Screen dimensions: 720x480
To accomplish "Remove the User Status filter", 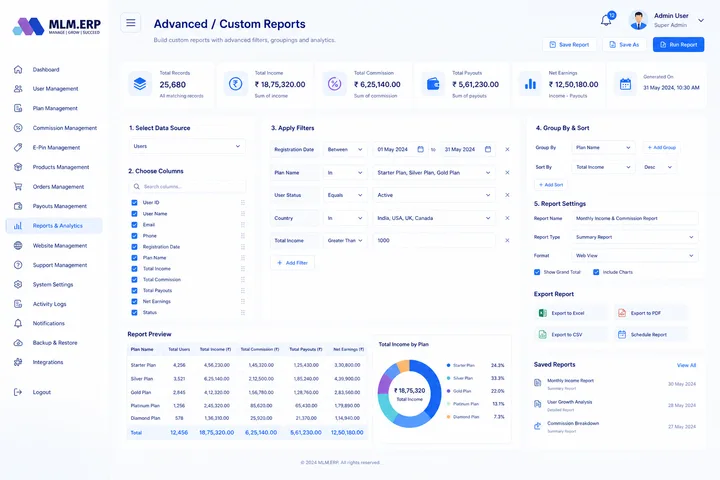I will coord(507,195).
